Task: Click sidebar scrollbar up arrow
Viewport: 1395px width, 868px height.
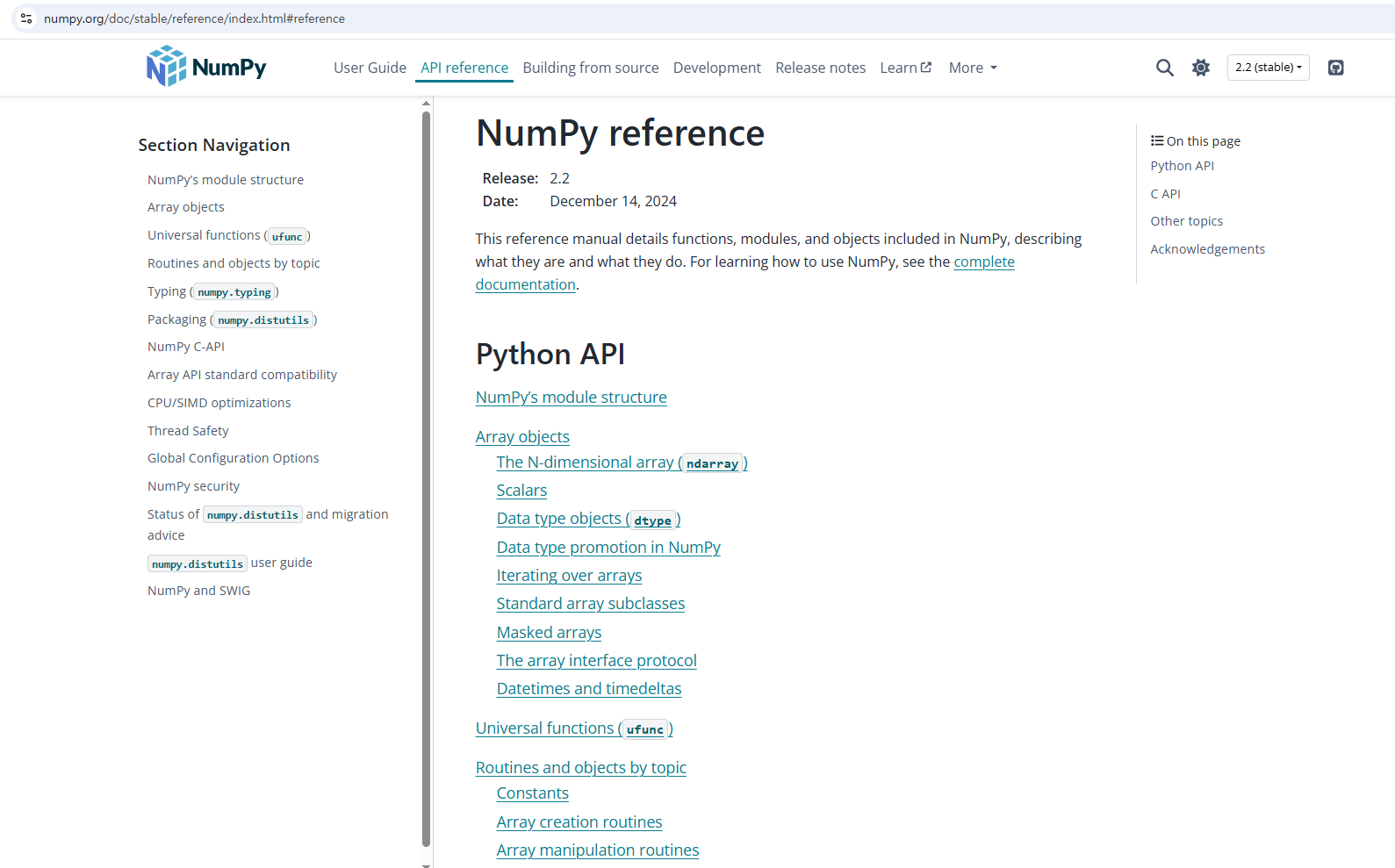Action: click(426, 104)
